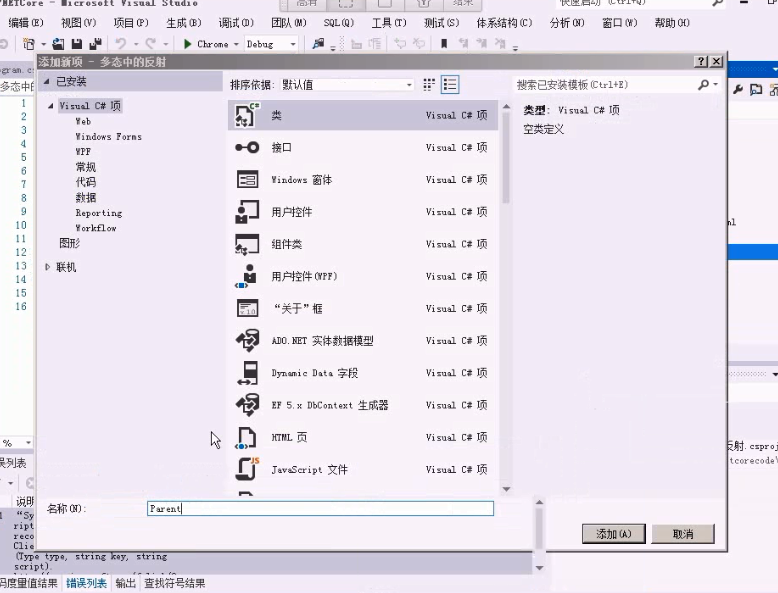This screenshot has width=778, height=593.
Task: Select the Reporting category
Action: (98, 213)
